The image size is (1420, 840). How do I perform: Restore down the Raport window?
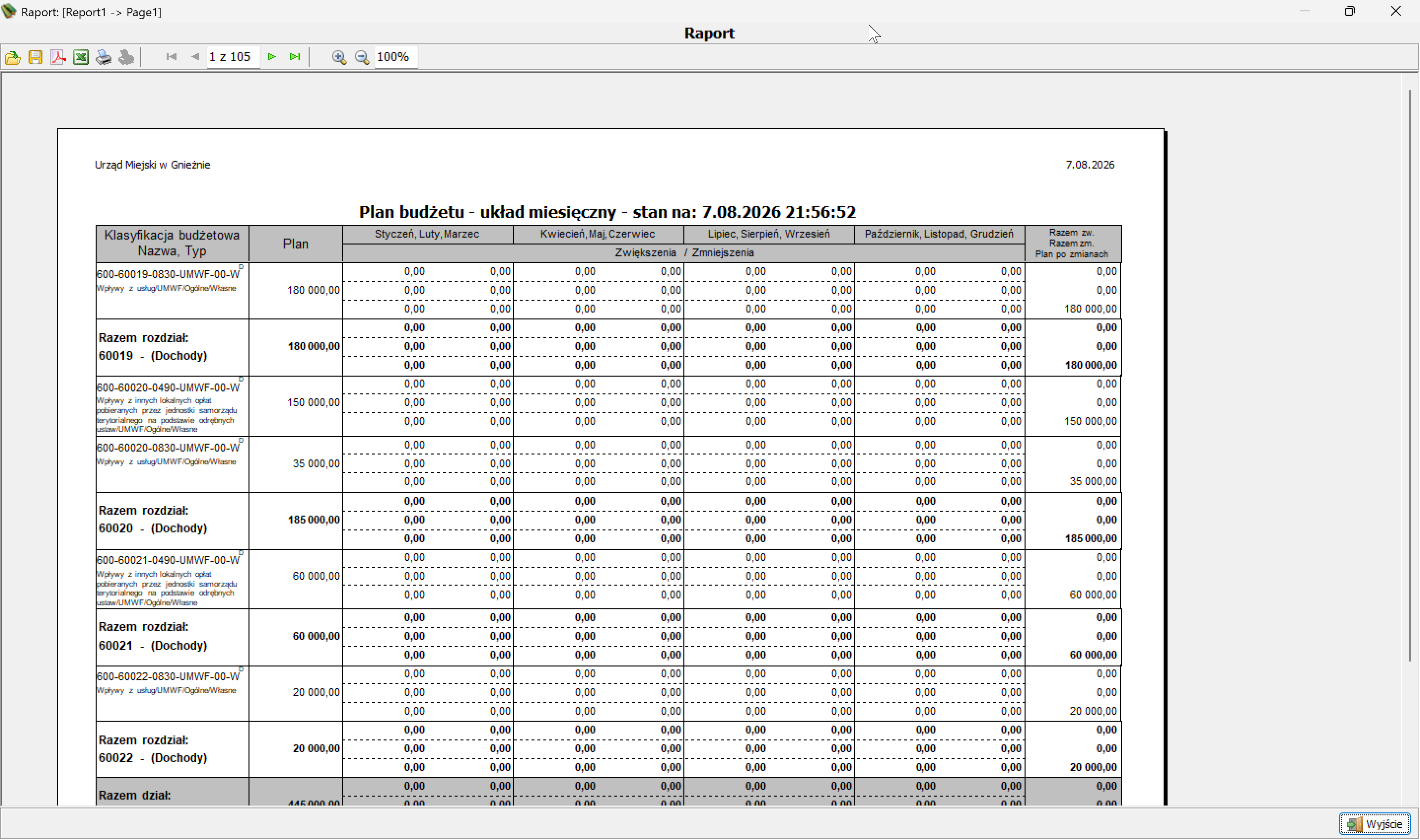click(1350, 11)
